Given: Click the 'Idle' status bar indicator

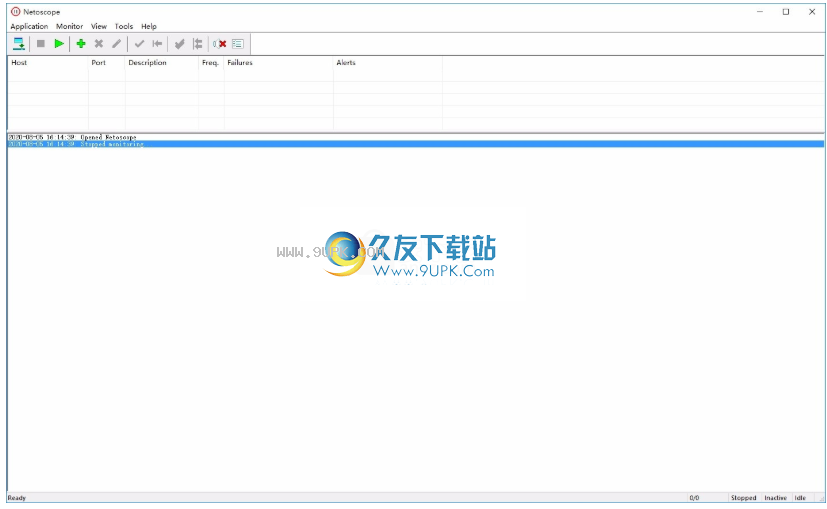Looking at the screenshot, I should tap(800, 498).
